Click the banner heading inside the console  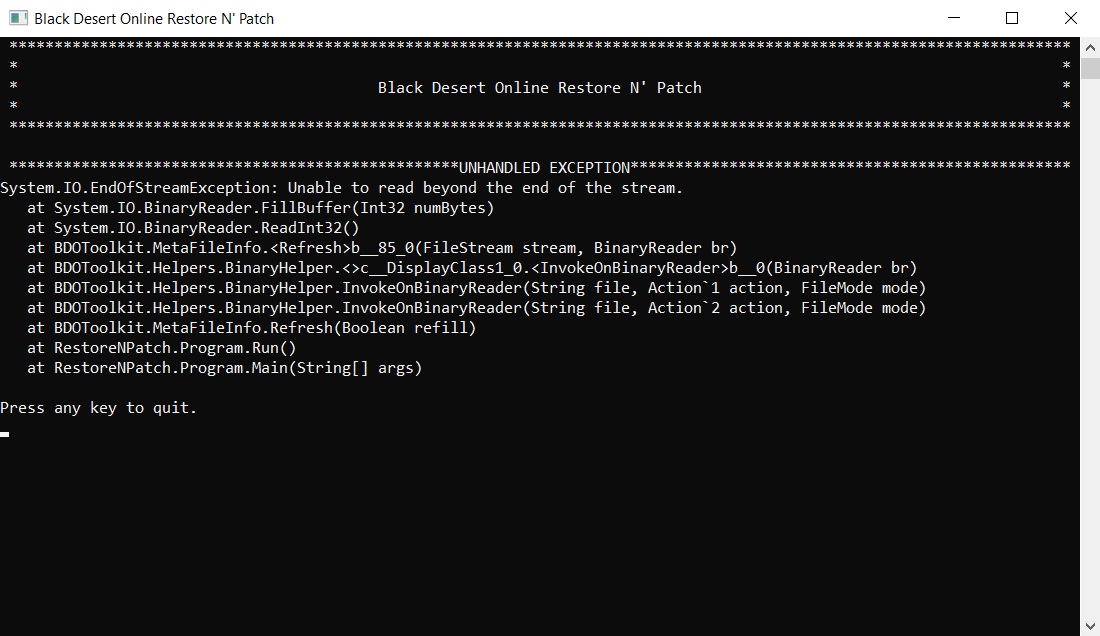point(539,88)
